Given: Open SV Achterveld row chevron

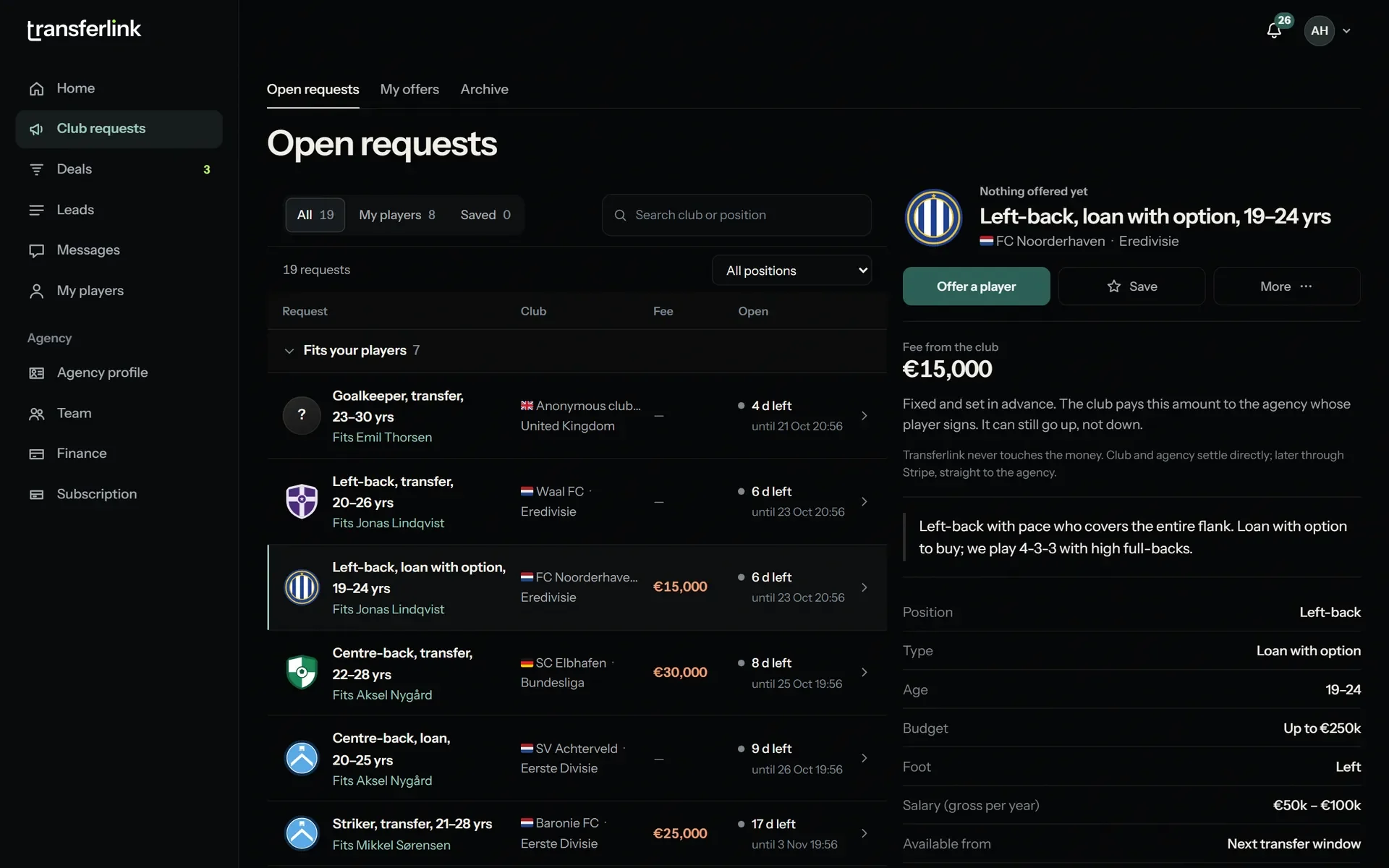Looking at the screenshot, I should pyautogui.click(x=864, y=758).
